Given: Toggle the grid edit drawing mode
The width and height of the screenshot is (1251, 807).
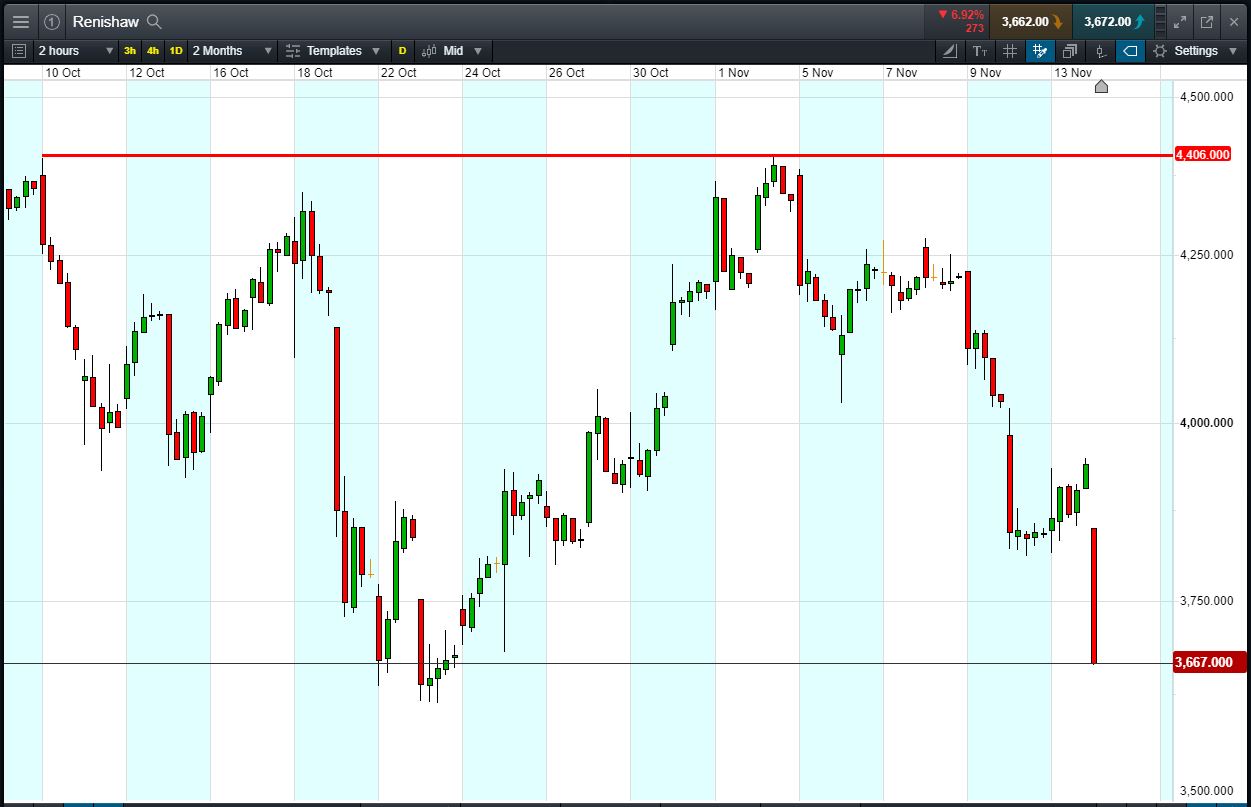Looking at the screenshot, I should point(1040,51).
